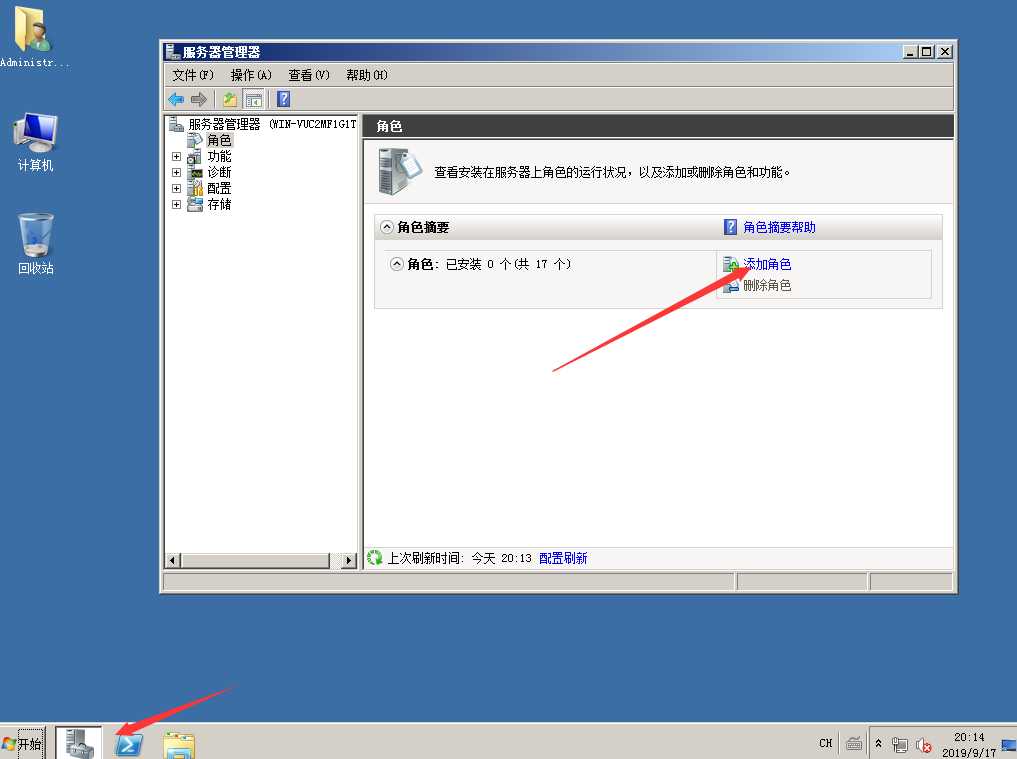This screenshot has height=759, width=1017.
Task: Click the Remove Roles (删除角色) link
Action: (x=767, y=285)
